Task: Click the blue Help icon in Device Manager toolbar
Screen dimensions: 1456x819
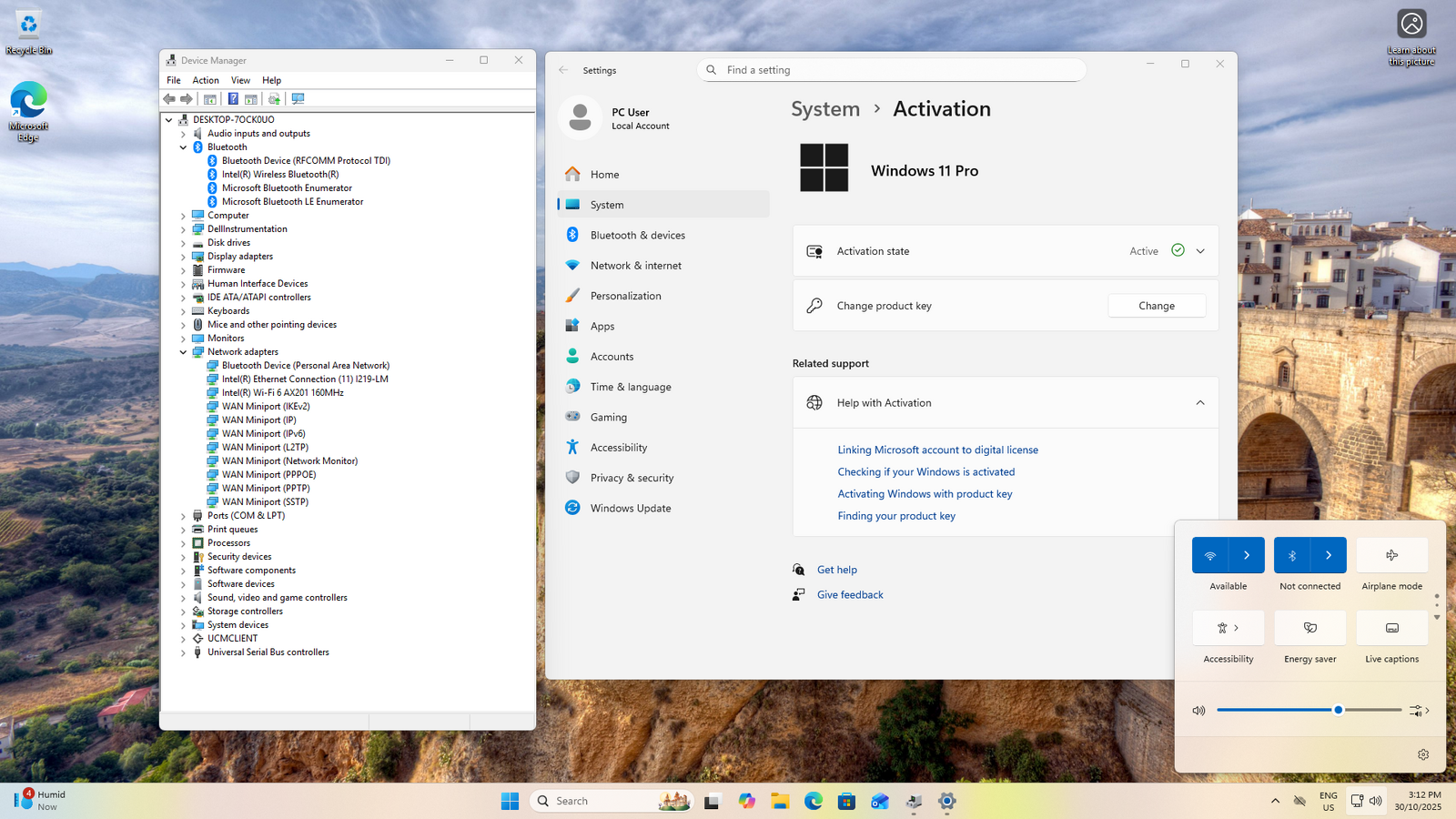Action: pos(233,99)
